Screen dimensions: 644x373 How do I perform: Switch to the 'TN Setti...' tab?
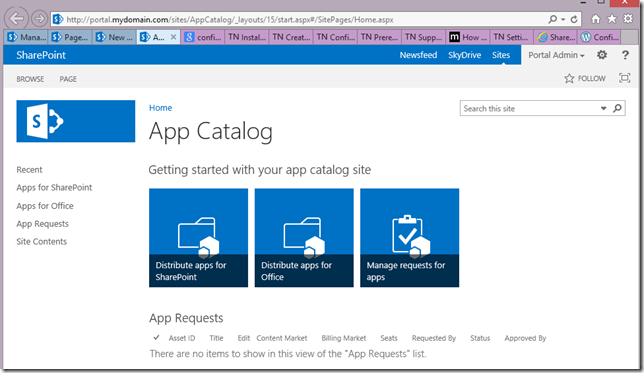pos(512,37)
